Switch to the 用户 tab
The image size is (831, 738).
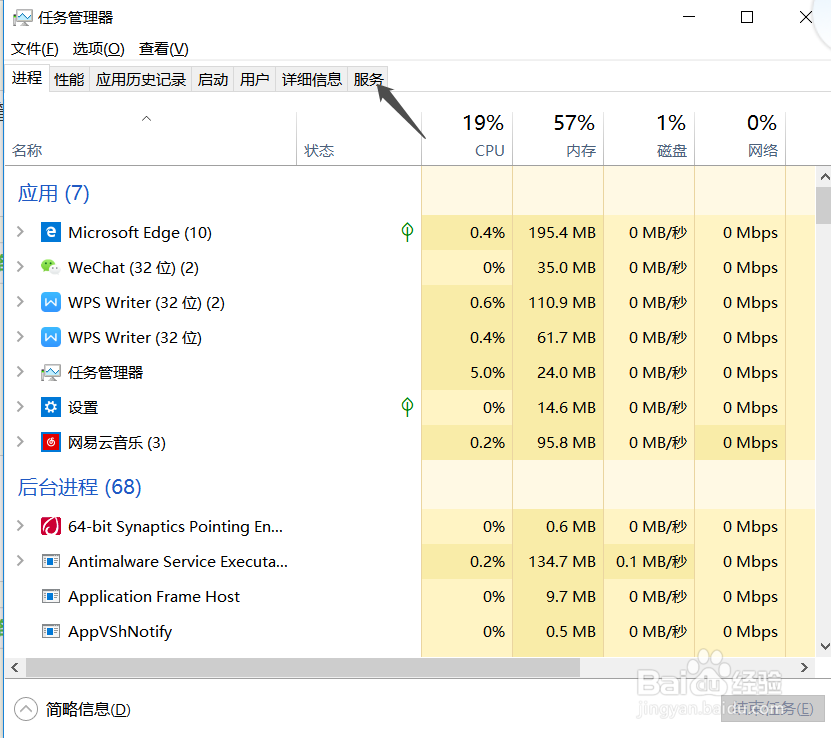[x=254, y=79]
